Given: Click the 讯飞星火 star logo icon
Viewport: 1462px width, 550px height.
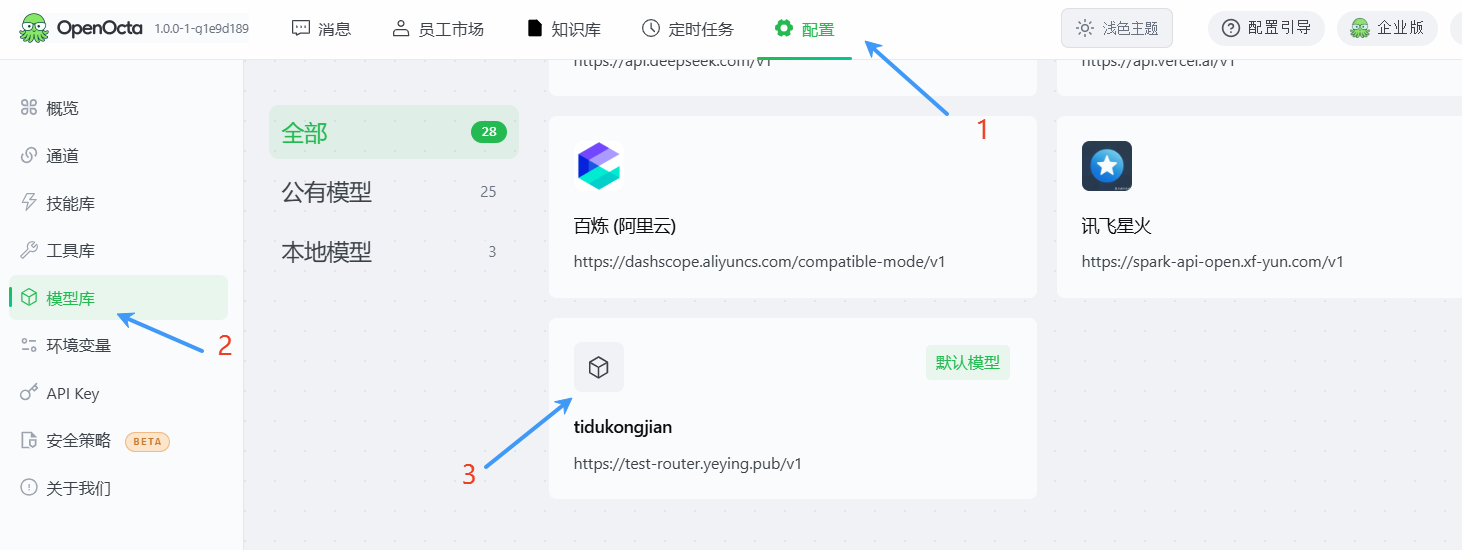Looking at the screenshot, I should tap(1107, 166).
